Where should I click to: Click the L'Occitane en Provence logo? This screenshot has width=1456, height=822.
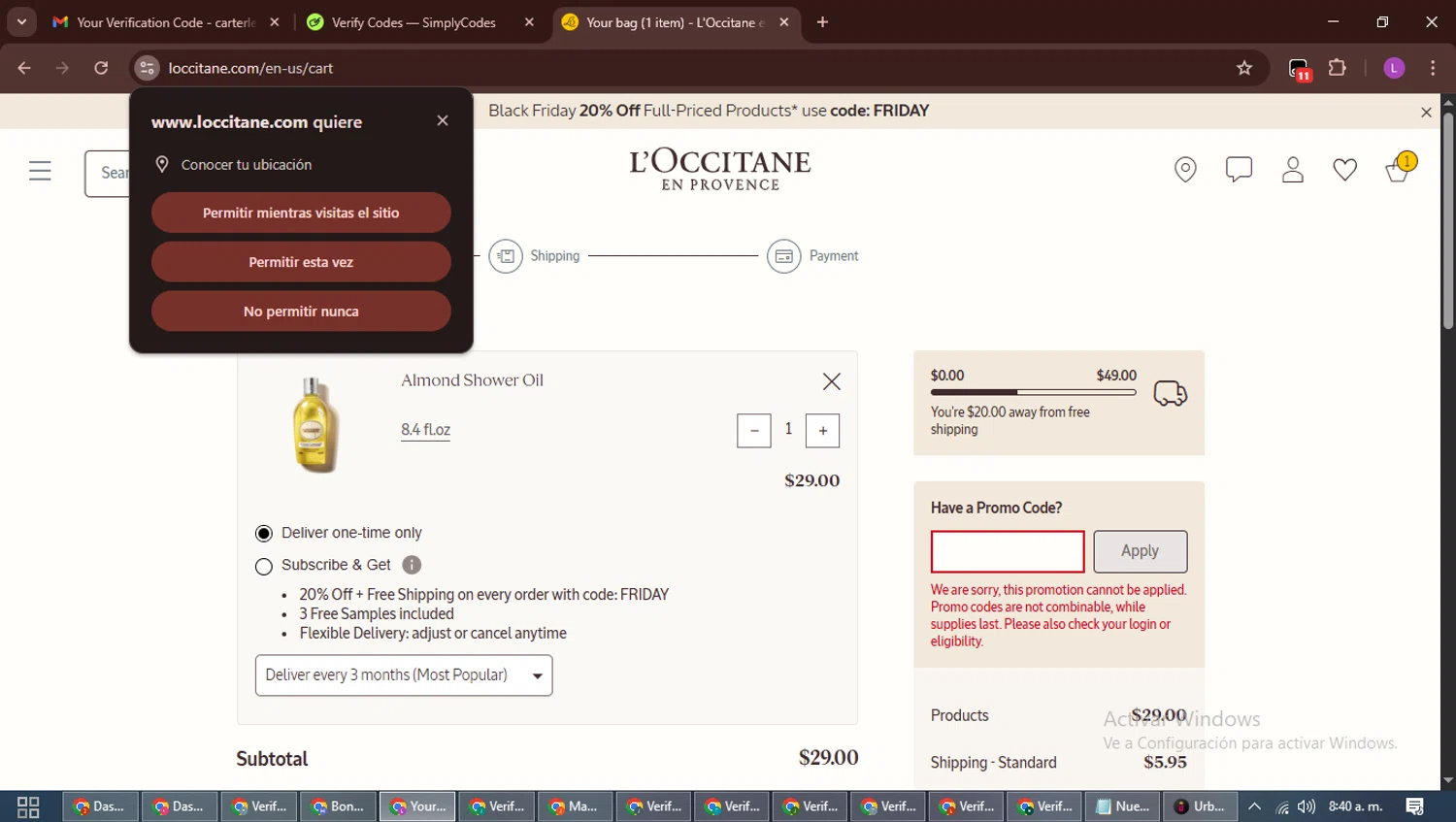click(720, 170)
